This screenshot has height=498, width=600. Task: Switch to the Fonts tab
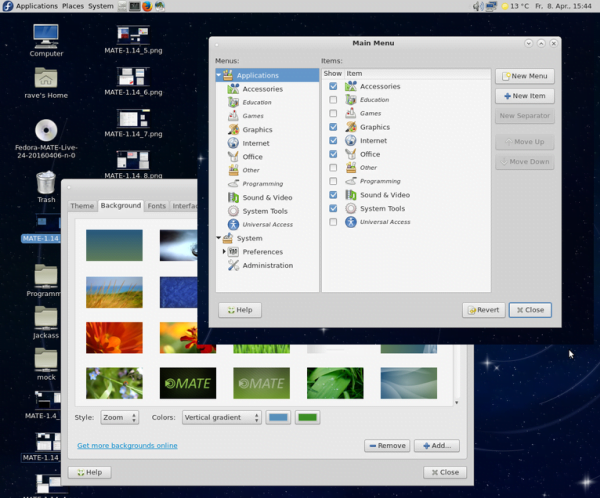click(157, 205)
